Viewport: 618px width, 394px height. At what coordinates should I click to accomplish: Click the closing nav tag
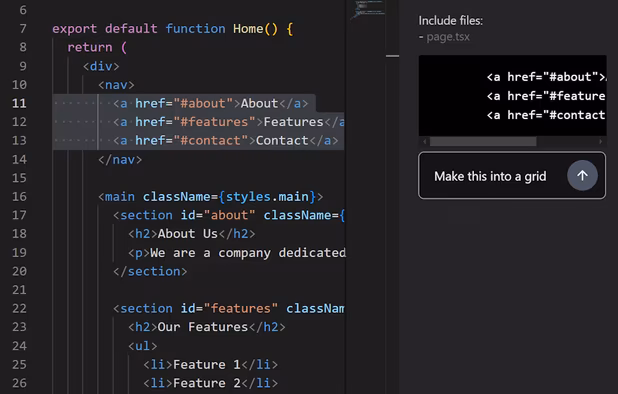[120, 159]
